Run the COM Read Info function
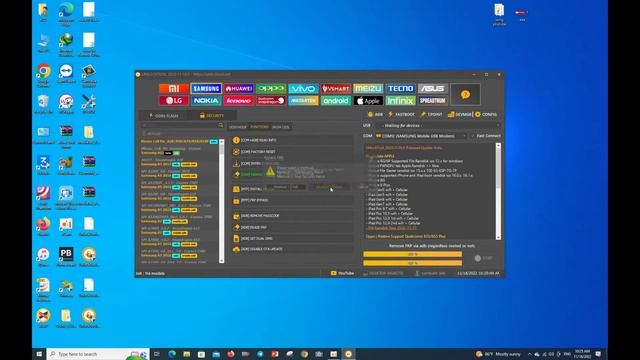 click(292, 140)
